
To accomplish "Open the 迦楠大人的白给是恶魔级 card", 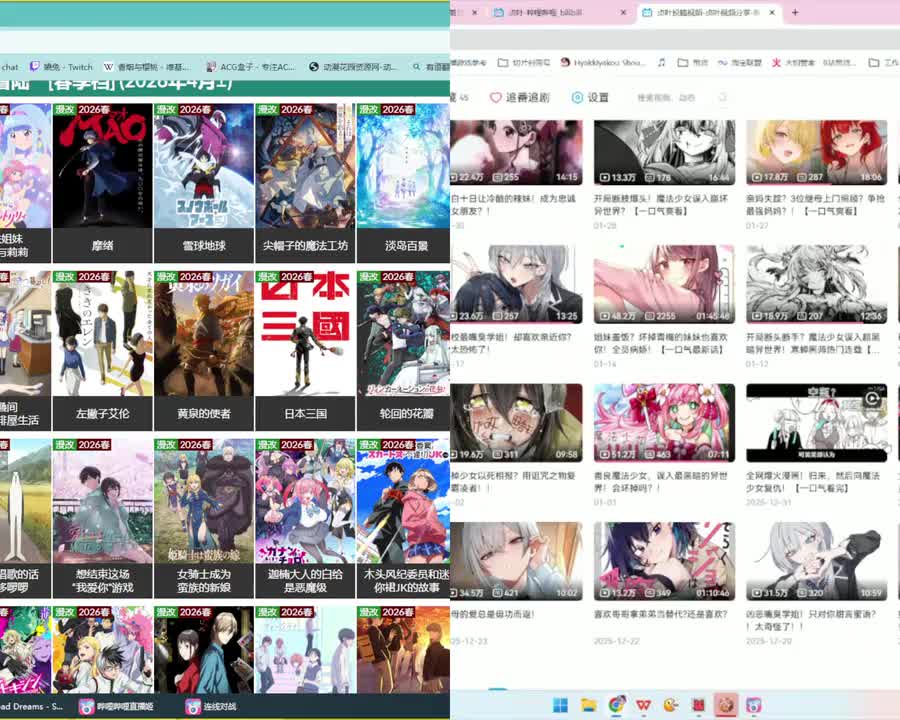I will coord(305,518).
